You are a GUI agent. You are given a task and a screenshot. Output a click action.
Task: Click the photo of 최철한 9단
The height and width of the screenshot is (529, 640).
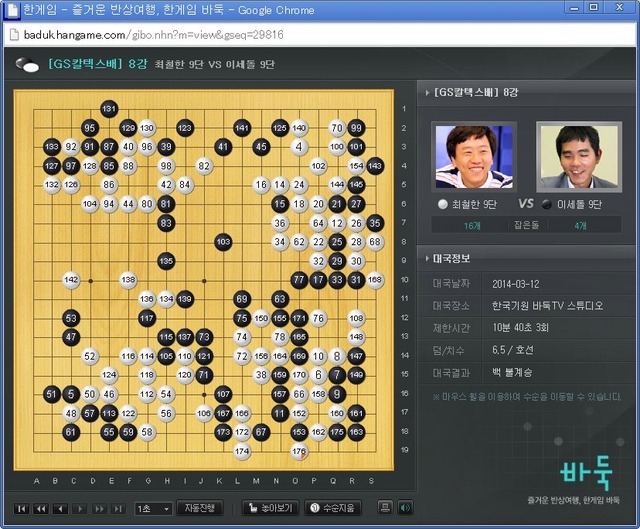[474, 157]
